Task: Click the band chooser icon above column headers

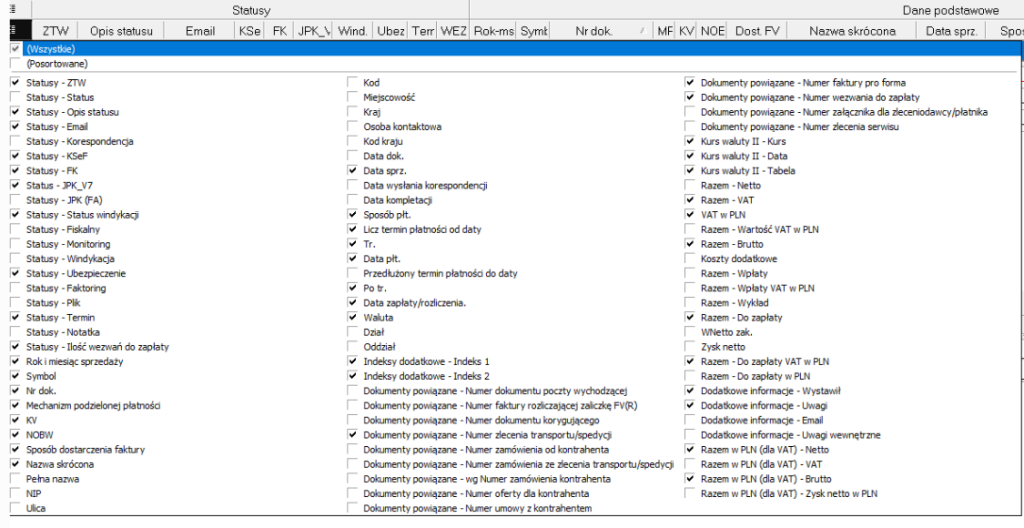Action: point(14,10)
